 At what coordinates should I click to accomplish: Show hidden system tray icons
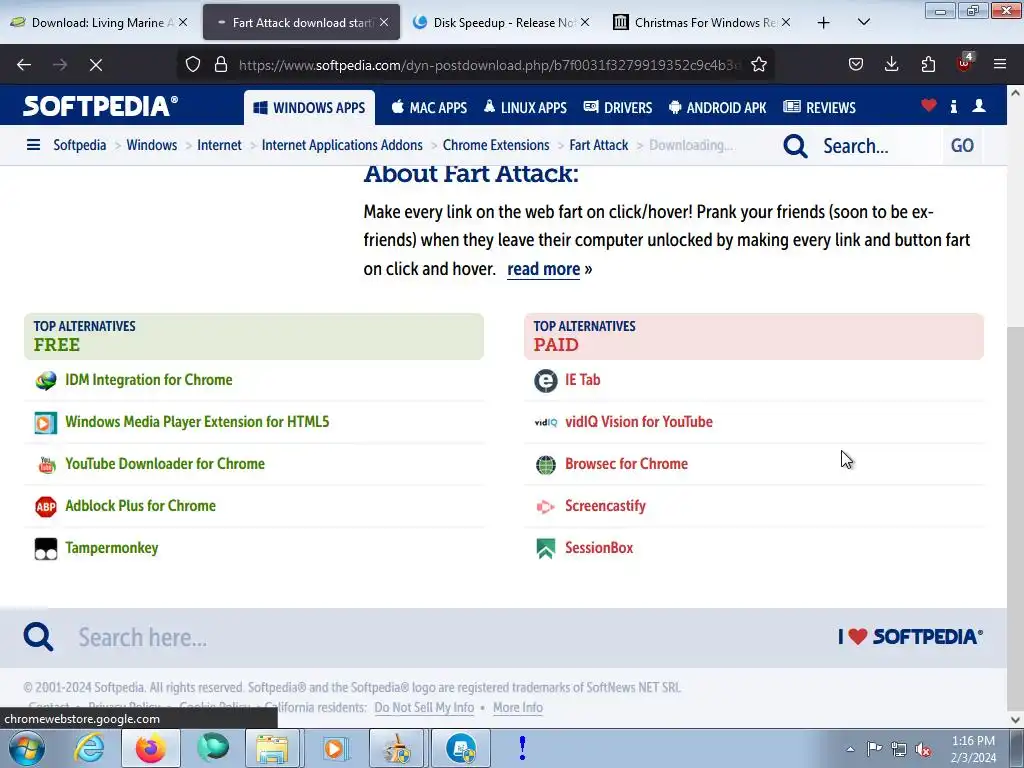[x=850, y=749]
